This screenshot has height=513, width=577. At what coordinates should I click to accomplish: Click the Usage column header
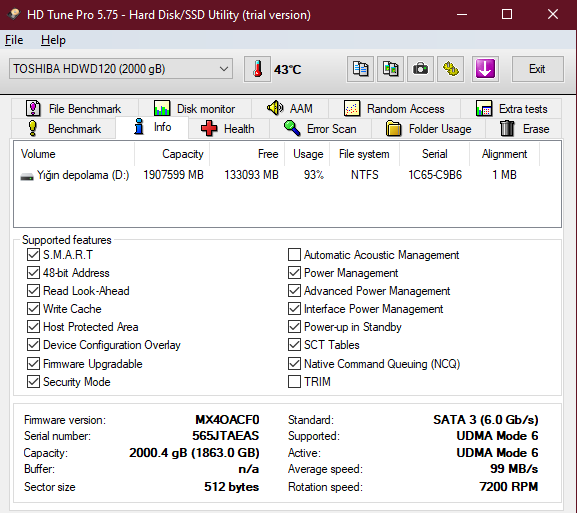pyautogui.click(x=307, y=154)
